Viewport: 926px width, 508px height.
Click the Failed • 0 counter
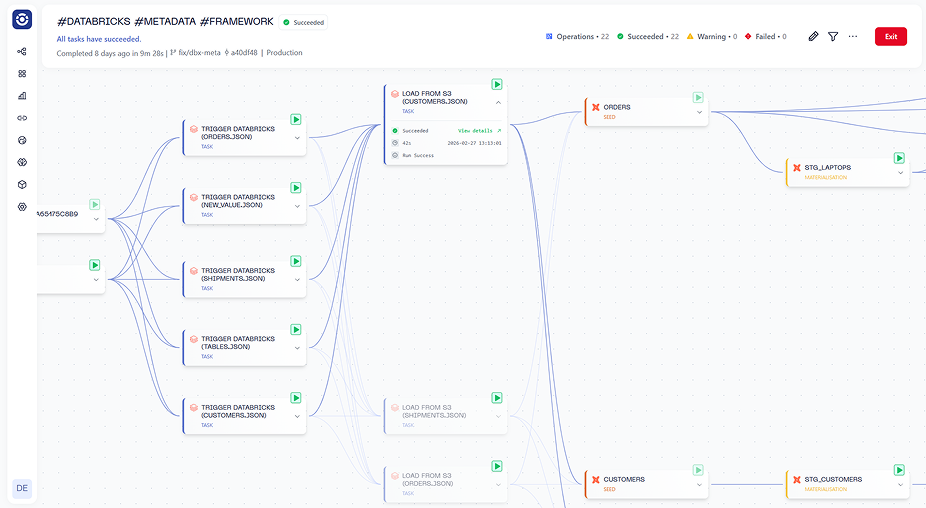coord(765,37)
